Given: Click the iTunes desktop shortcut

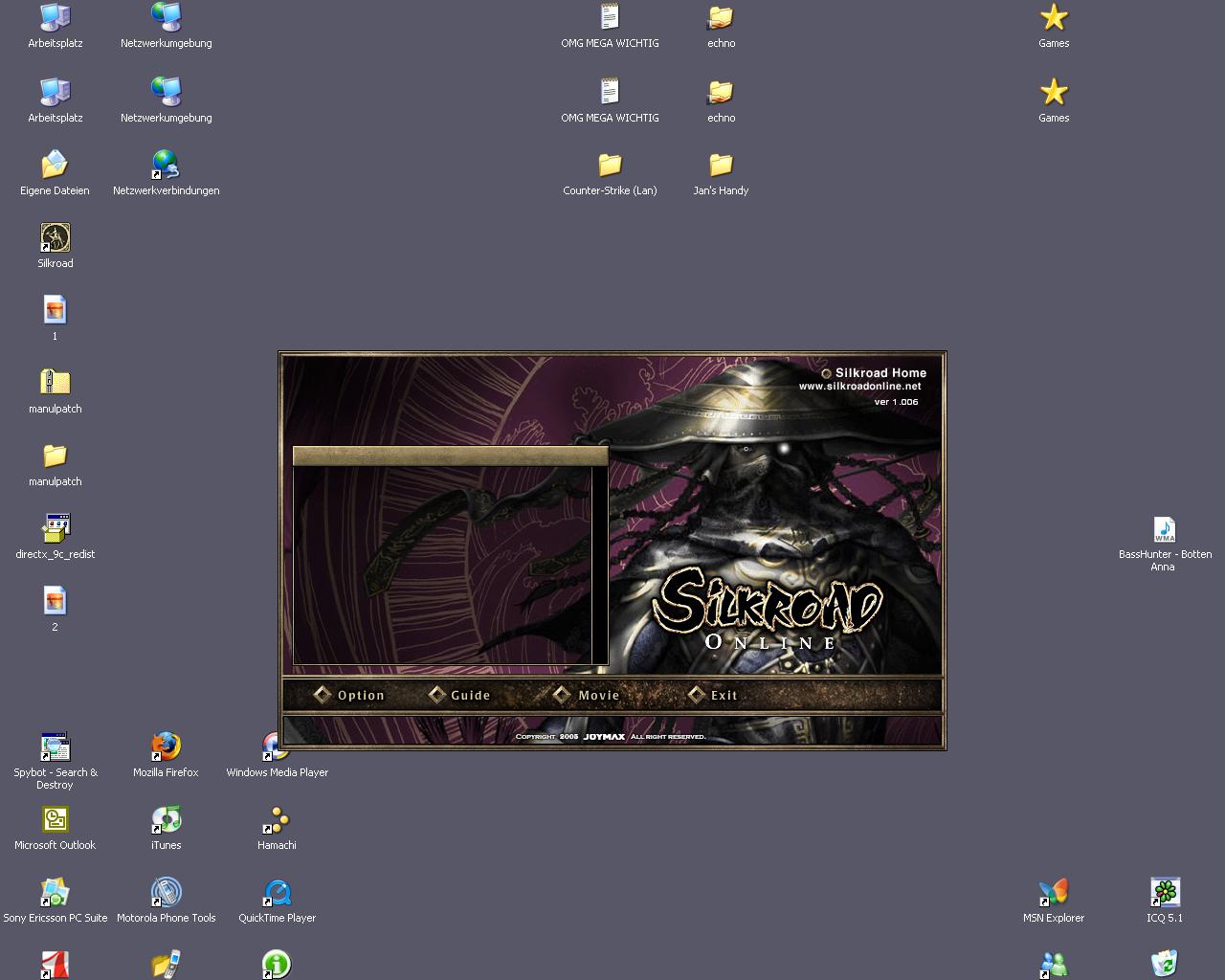Looking at the screenshot, I should tap(166, 820).
